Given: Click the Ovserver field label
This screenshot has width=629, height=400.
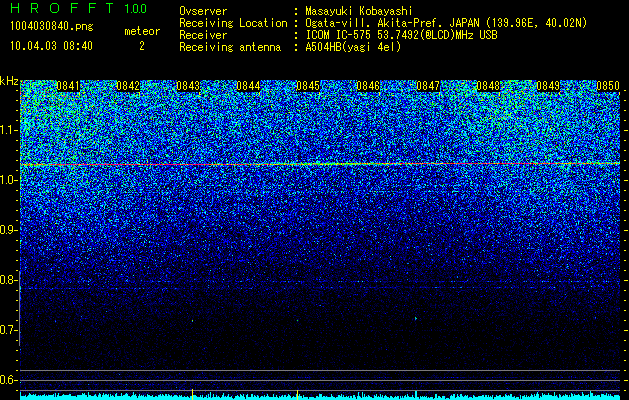Looking at the screenshot, I should click(203, 11).
